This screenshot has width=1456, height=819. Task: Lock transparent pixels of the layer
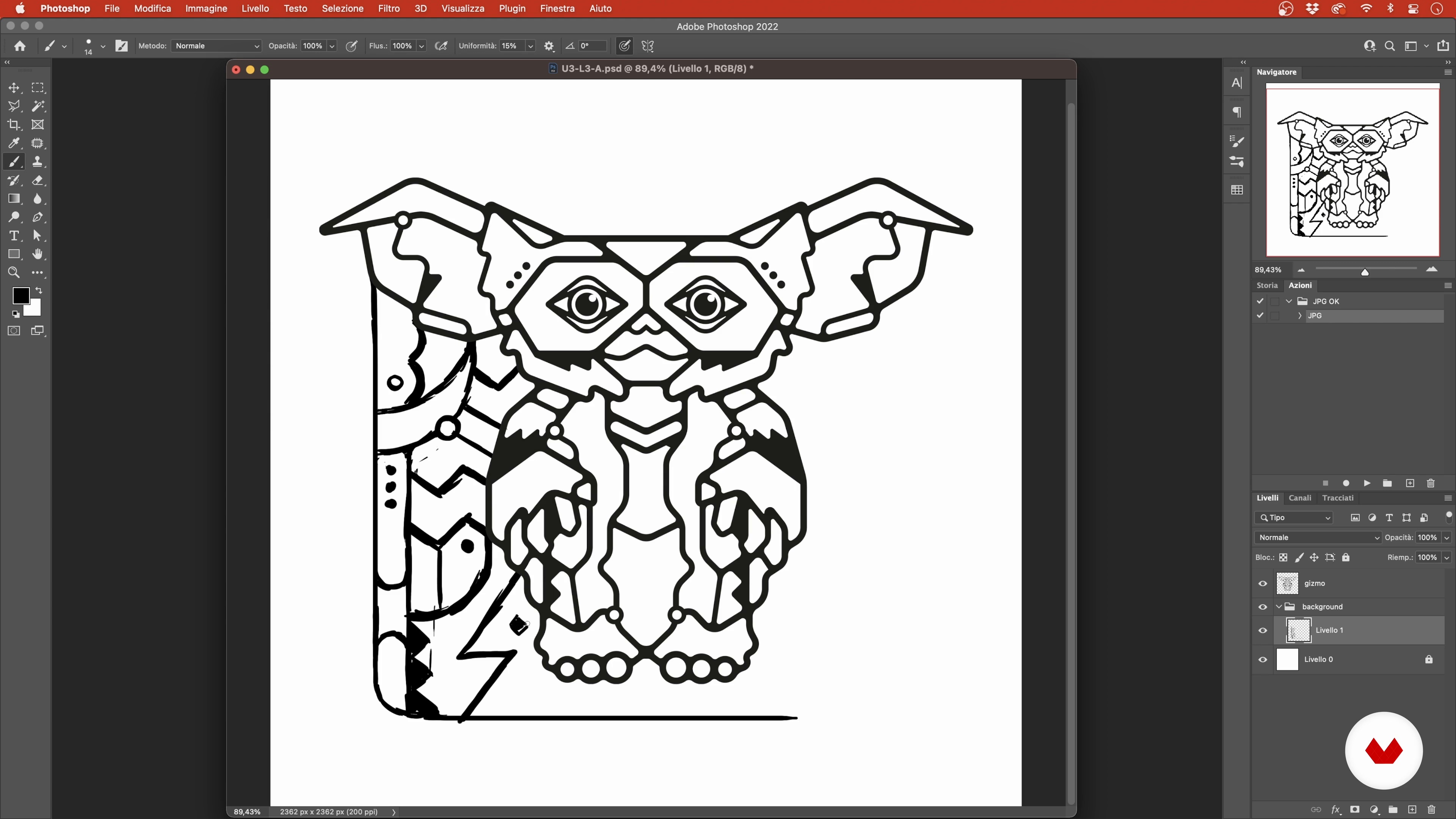tap(1283, 557)
